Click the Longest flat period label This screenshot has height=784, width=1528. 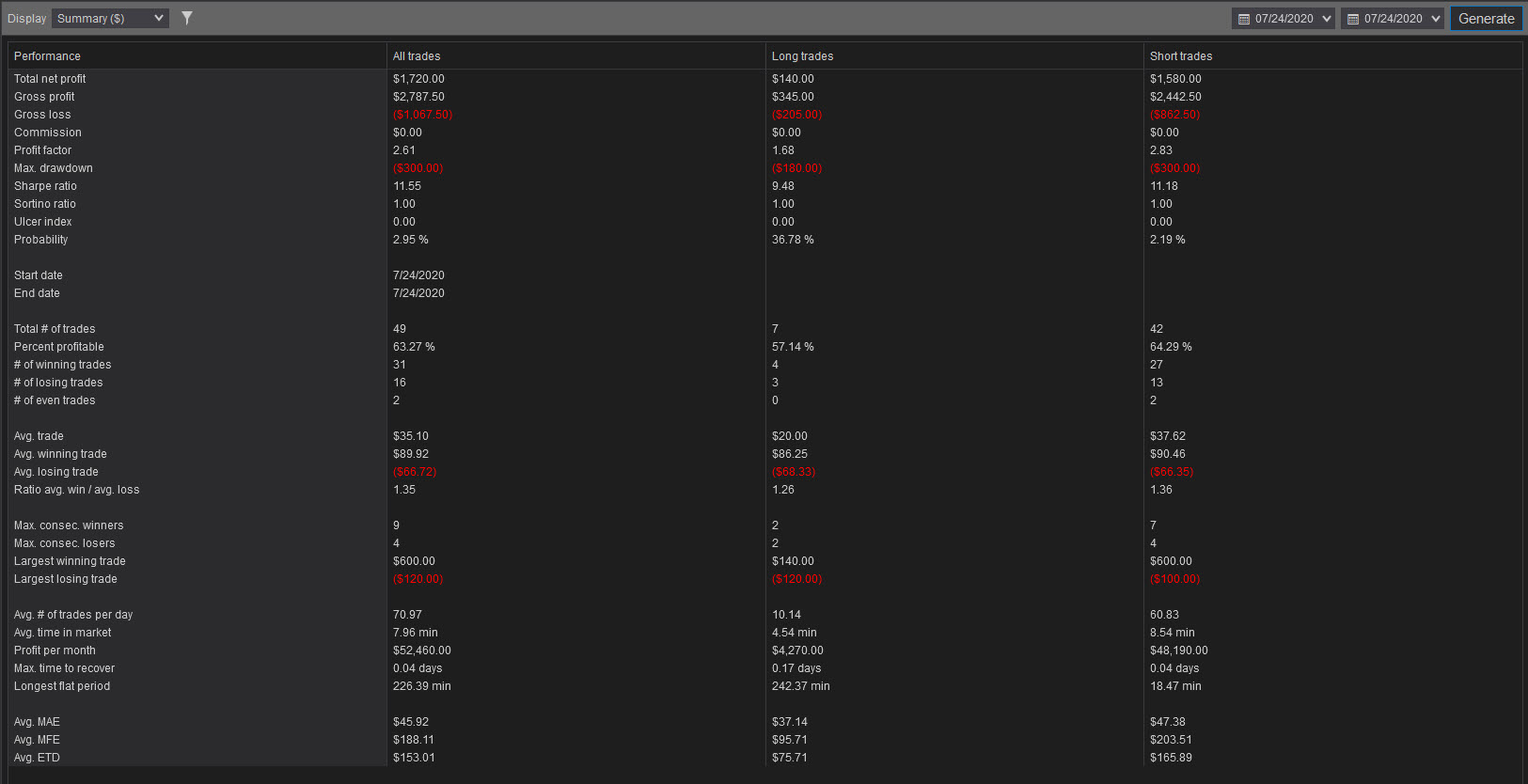point(62,686)
